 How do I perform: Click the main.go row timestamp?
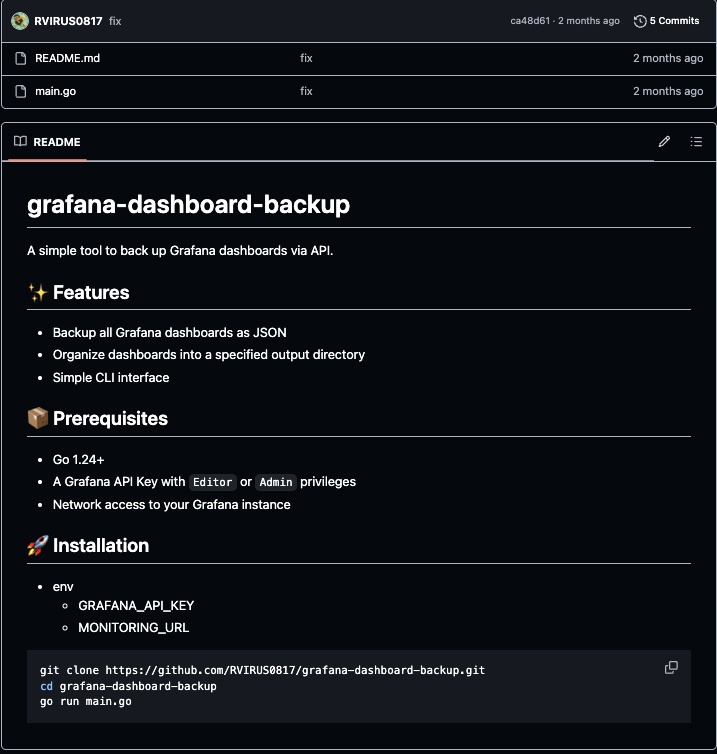click(667, 91)
